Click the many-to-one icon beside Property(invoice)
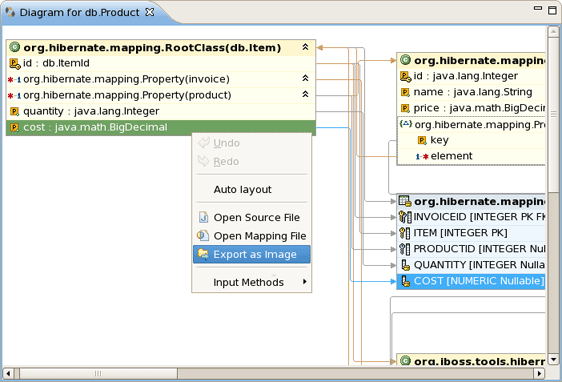 coord(15,80)
